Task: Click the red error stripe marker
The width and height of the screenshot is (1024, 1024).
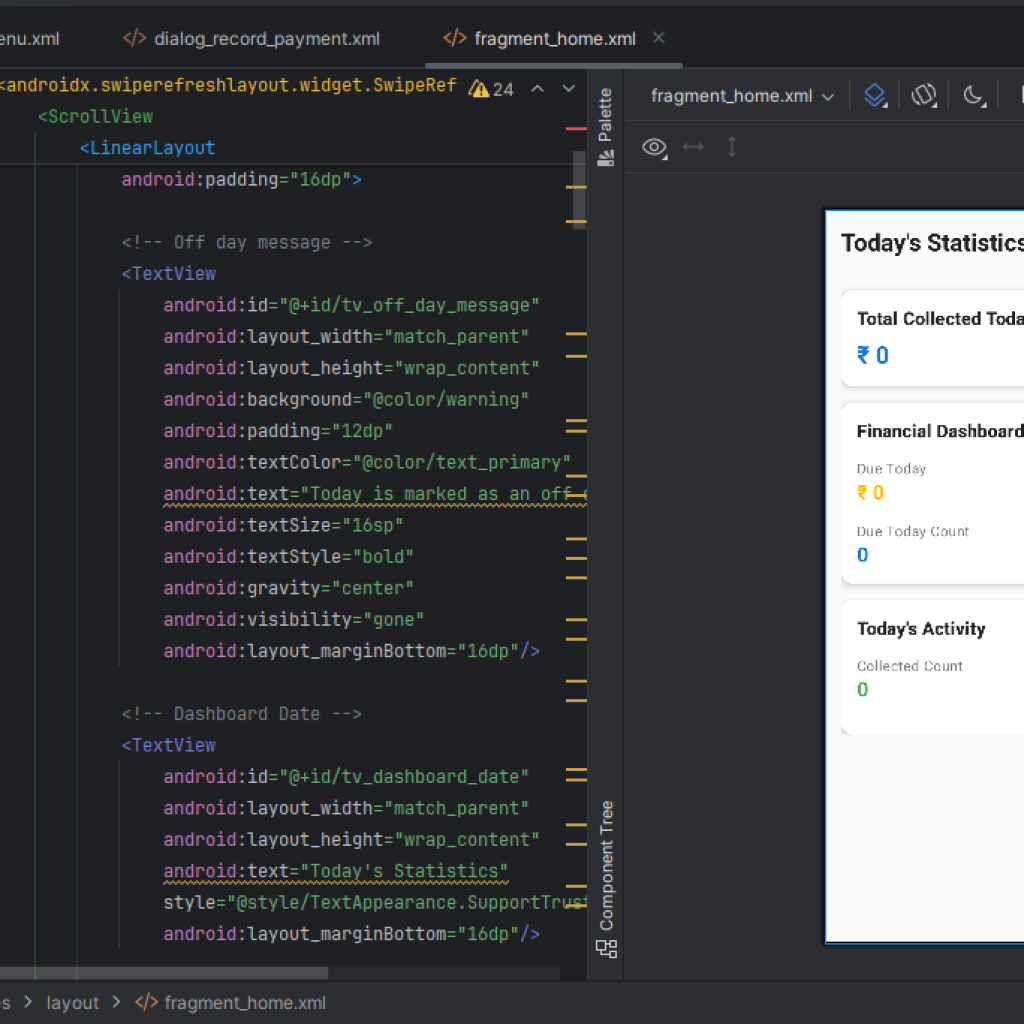Action: click(576, 129)
